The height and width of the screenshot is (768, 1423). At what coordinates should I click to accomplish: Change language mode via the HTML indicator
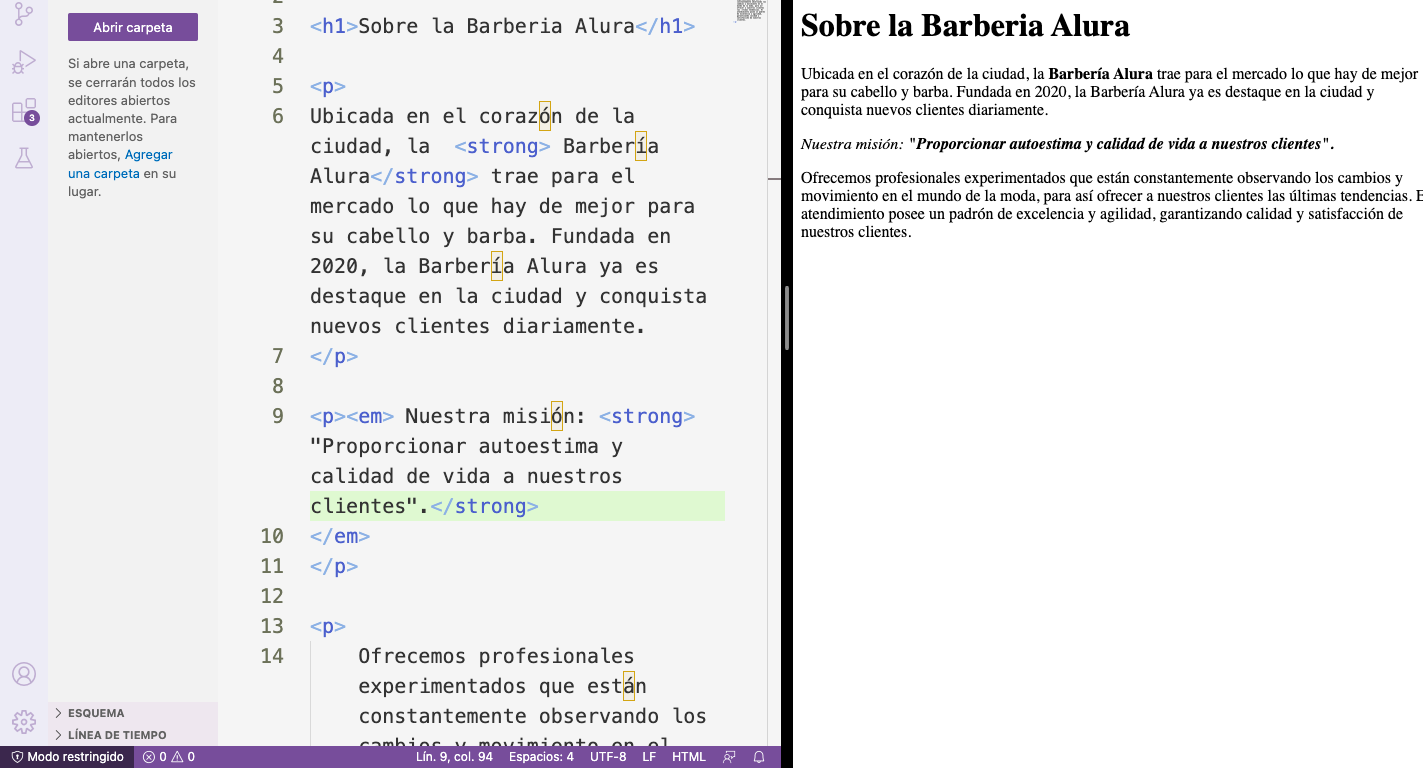688,757
